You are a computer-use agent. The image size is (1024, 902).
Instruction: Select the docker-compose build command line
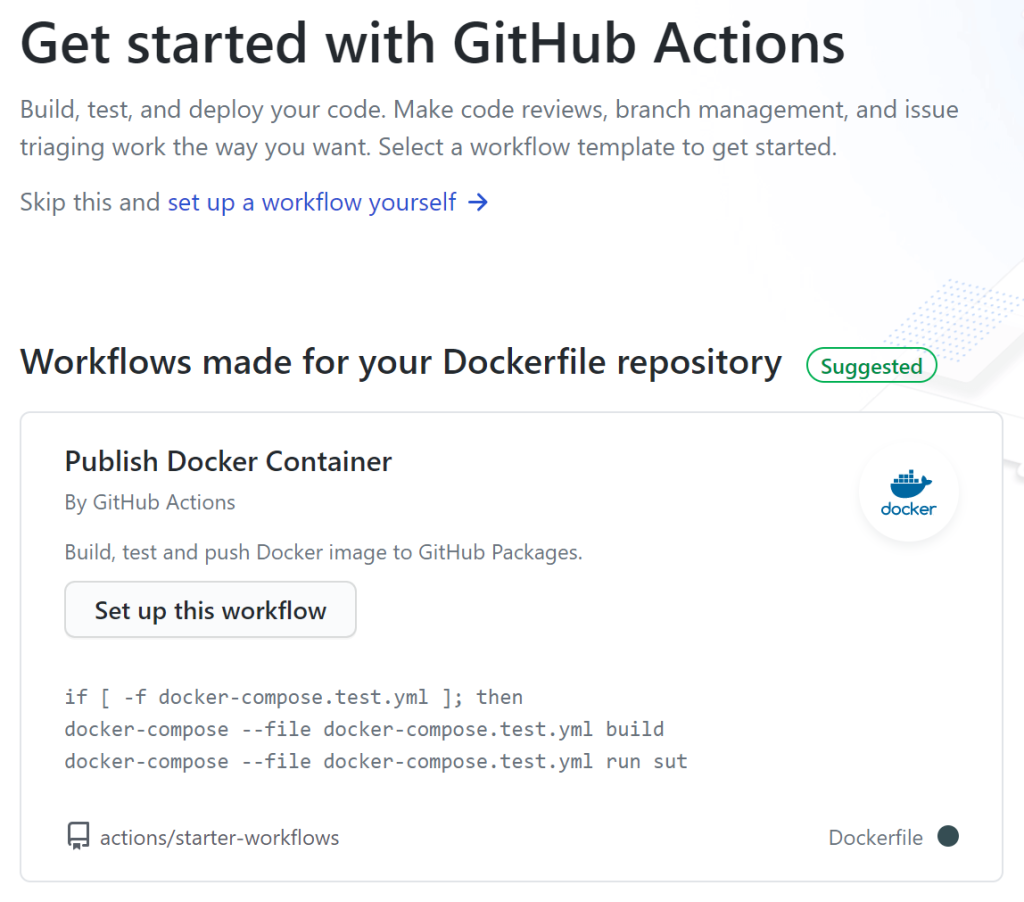tap(364, 729)
